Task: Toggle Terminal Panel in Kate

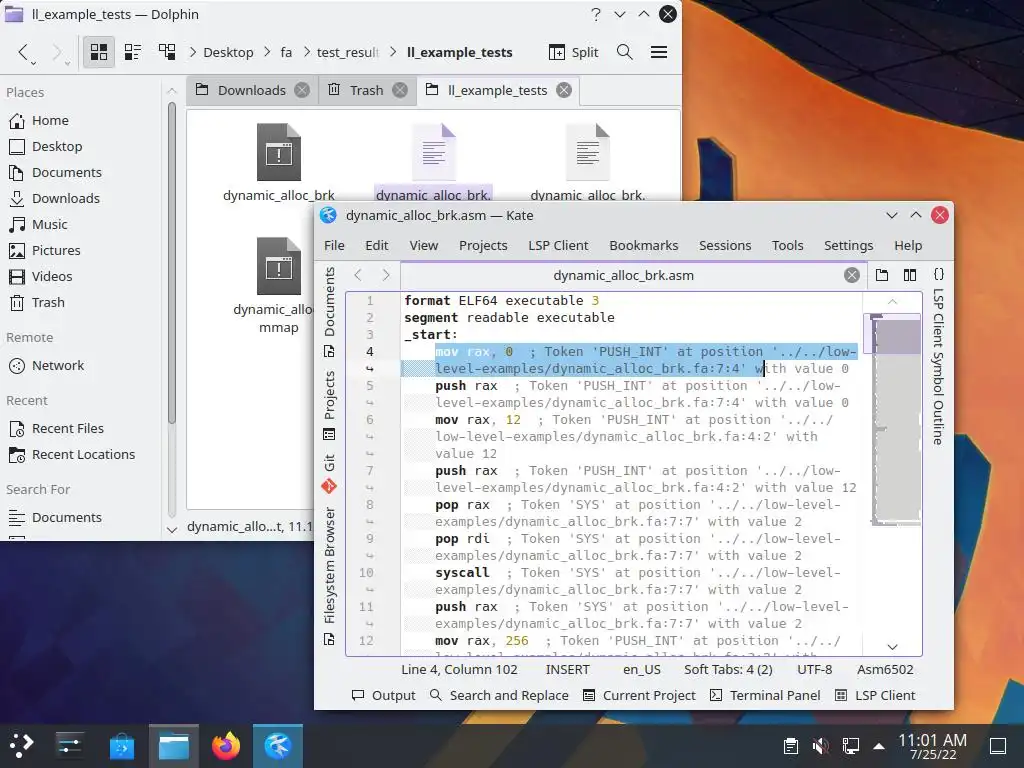Action: click(765, 696)
